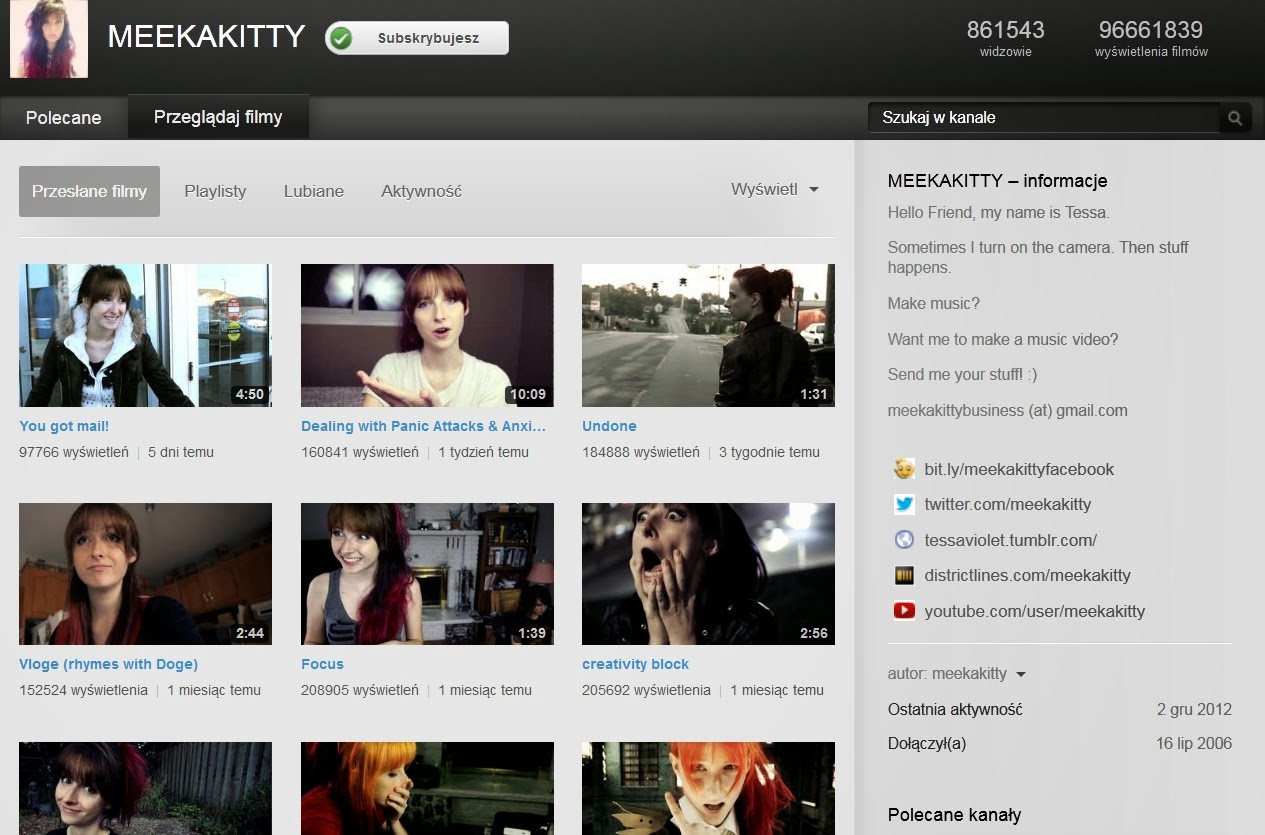This screenshot has height=835, width=1265.
Task: Play the You got mail! thumbnail
Action: coord(145,335)
